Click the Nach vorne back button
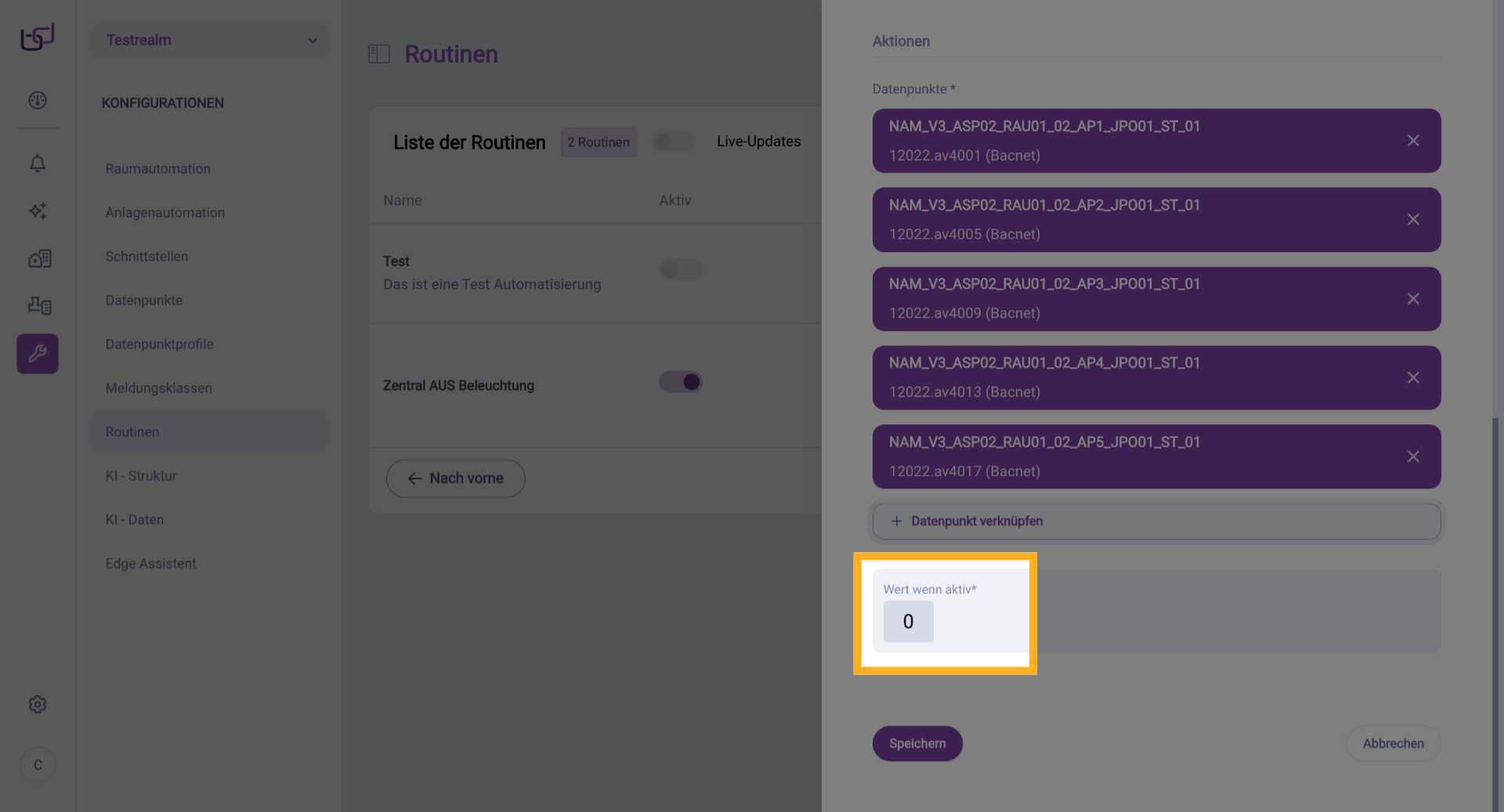This screenshot has width=1504, height=812. (456, 478)
